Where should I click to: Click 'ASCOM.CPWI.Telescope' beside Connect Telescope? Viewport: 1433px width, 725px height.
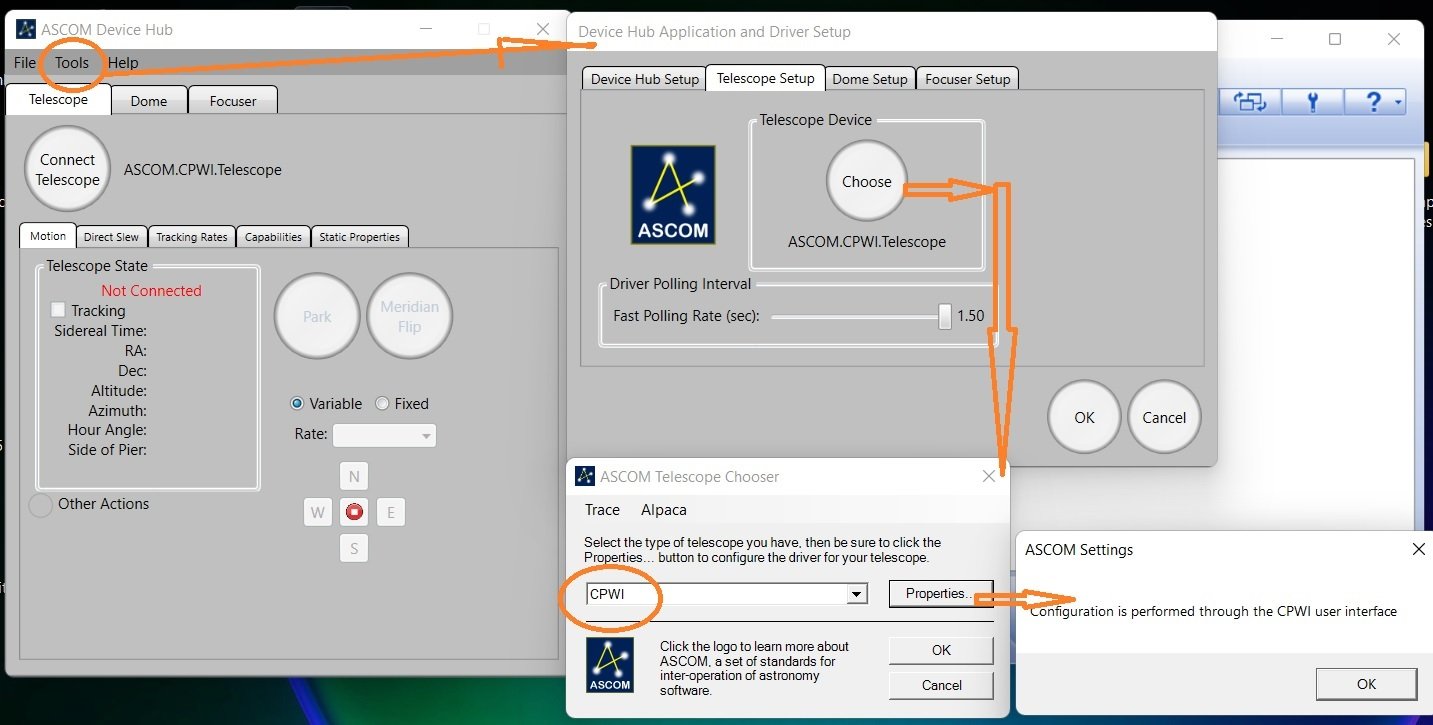[203, 170]
